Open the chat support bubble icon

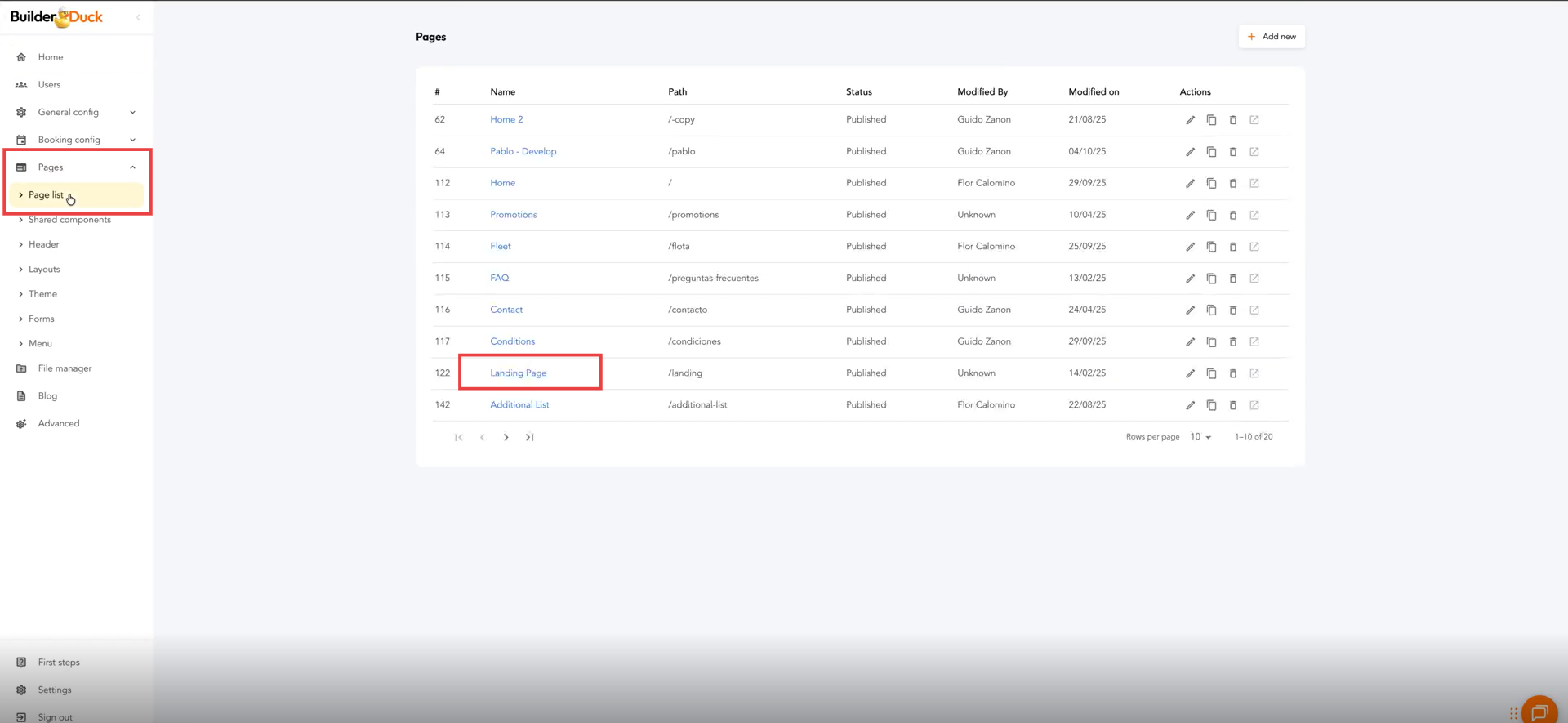pos(1539,712)
